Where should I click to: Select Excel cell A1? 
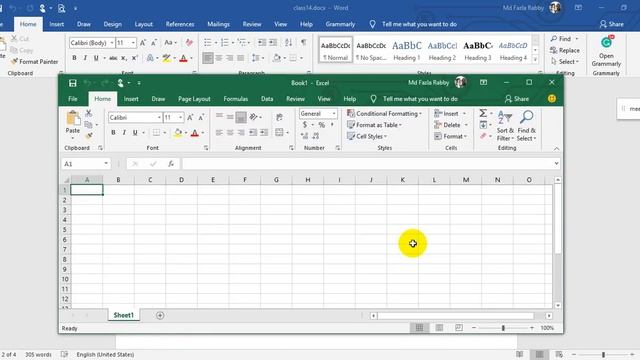point(87,190)
